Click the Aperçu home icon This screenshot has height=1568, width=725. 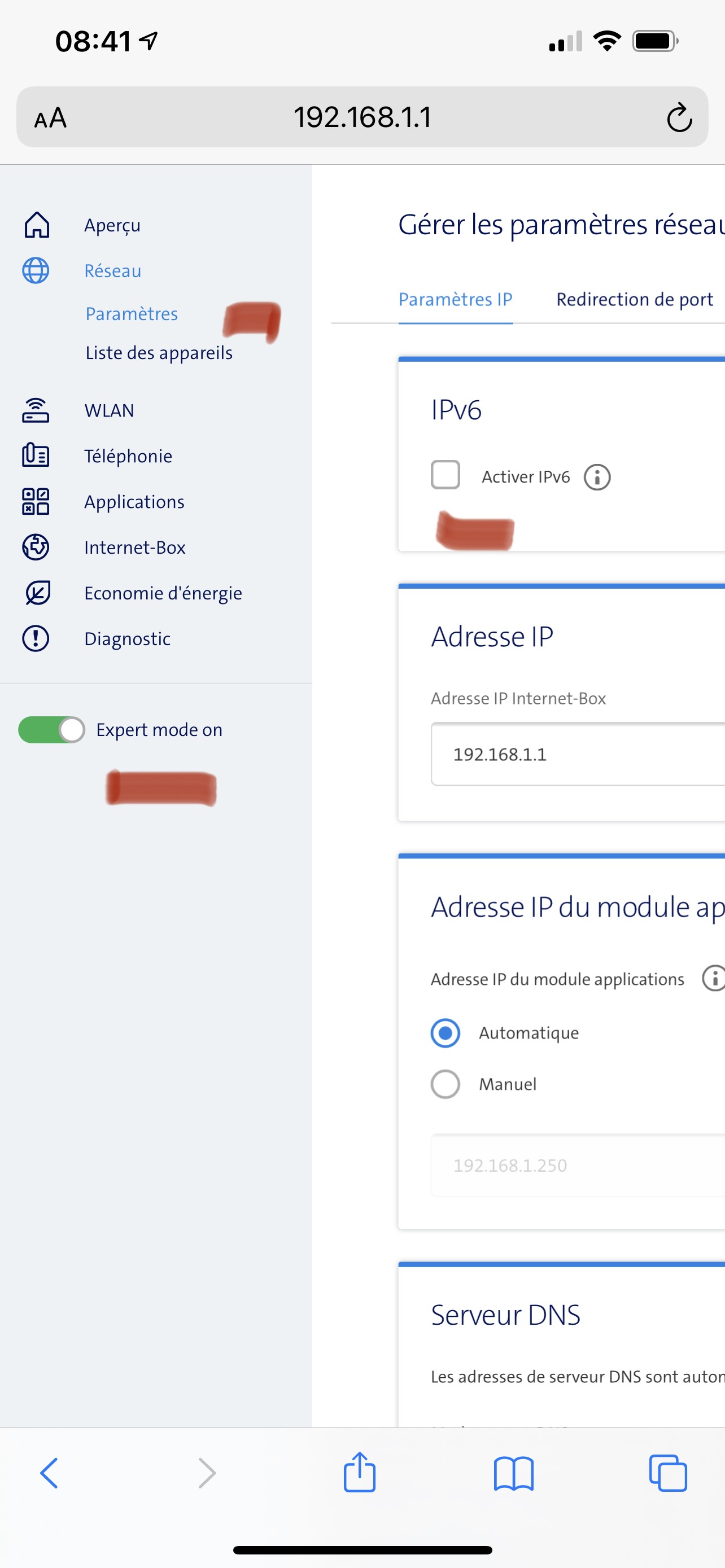(37, 225)
